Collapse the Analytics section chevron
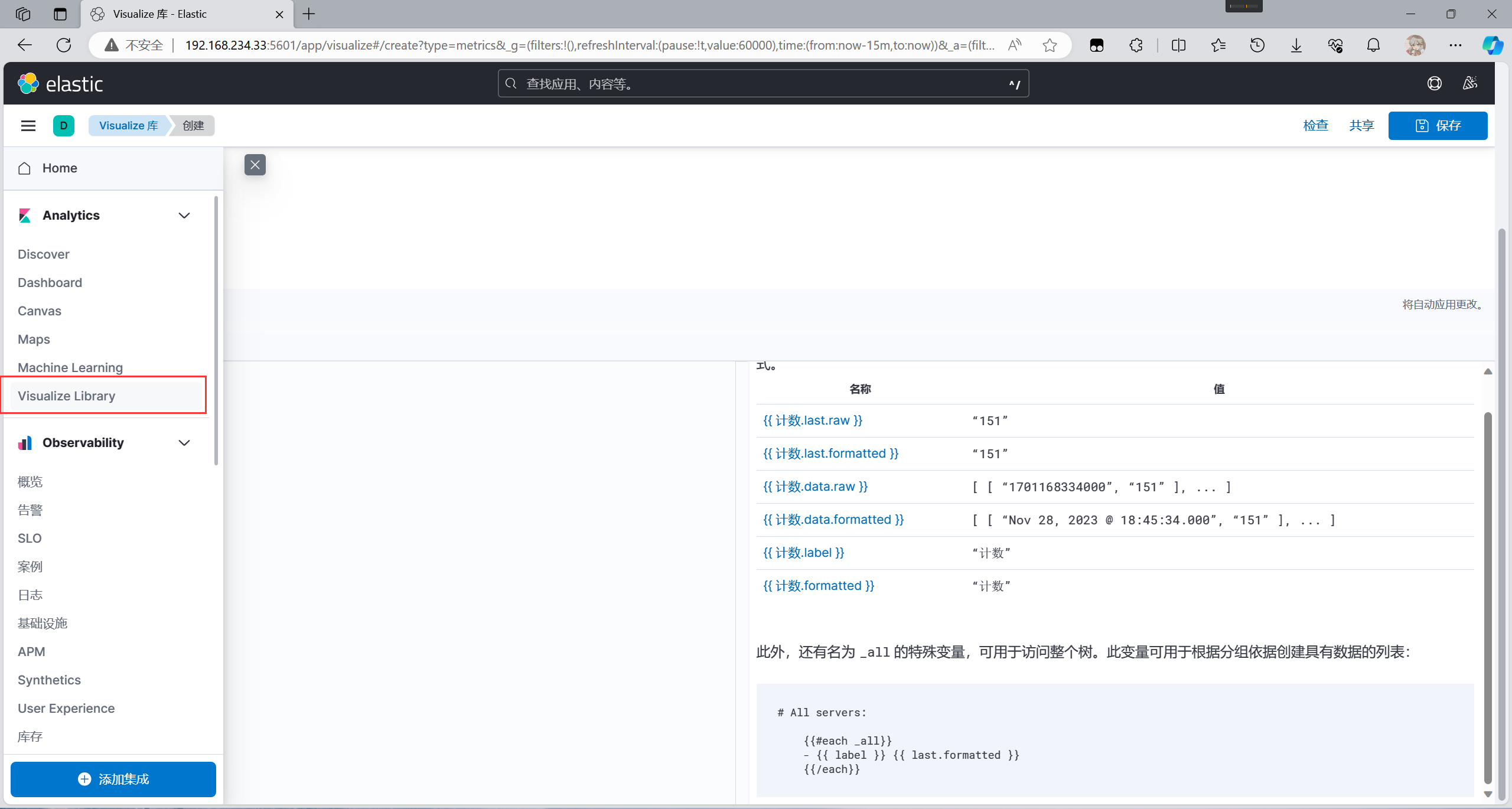This screenshot has height=809, width=1512. 184,216
